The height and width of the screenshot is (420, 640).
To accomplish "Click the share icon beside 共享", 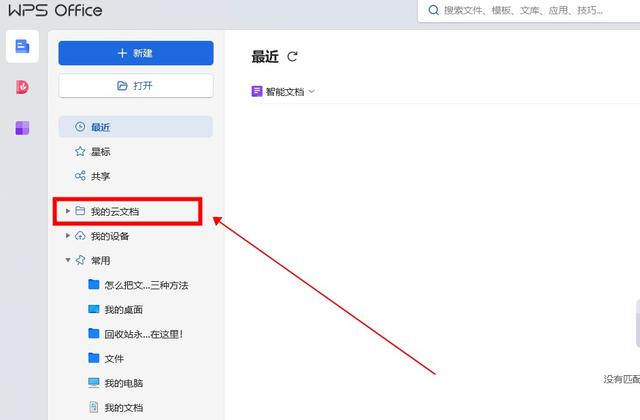I will coord(80,176).
